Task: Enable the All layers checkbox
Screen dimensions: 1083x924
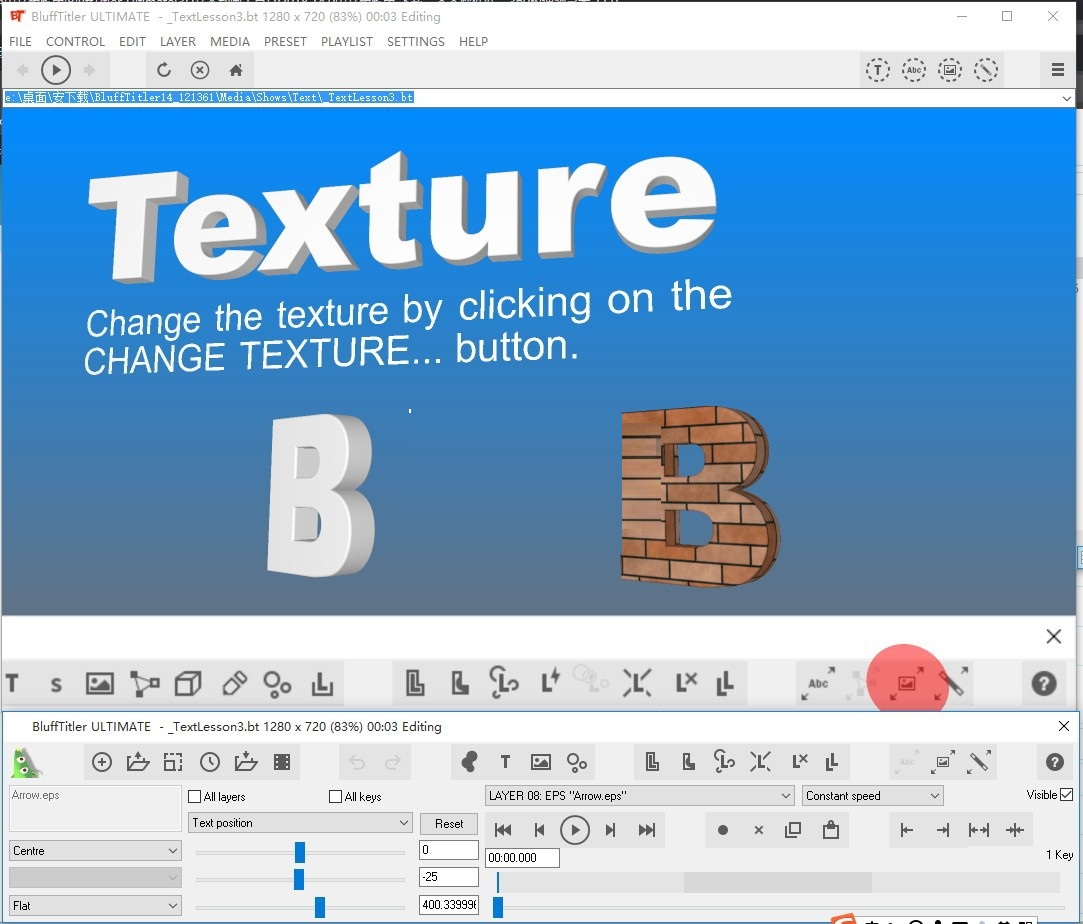Action: point(195,797)
